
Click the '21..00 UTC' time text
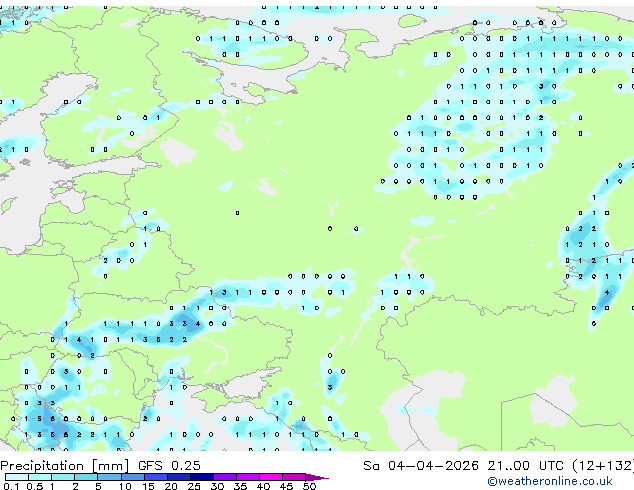(525, 466)
